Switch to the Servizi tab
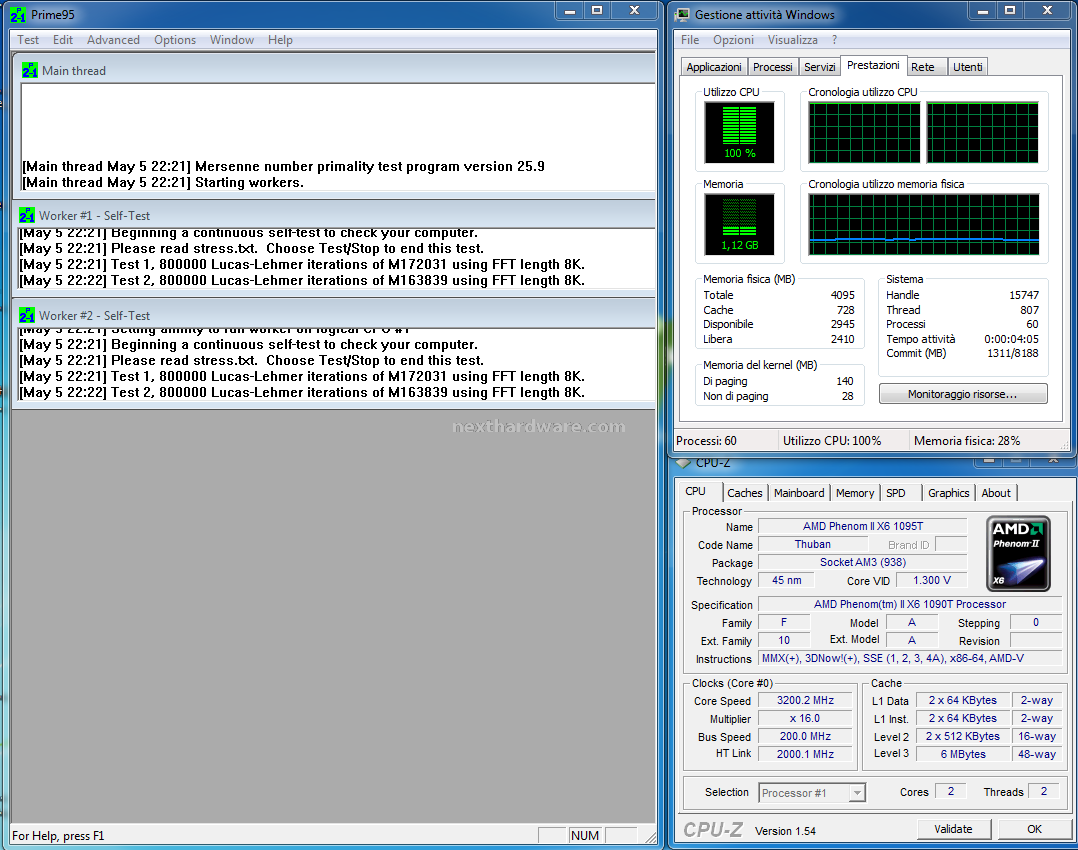Viewport: 1078px width, 850px height. coord(820,67)
